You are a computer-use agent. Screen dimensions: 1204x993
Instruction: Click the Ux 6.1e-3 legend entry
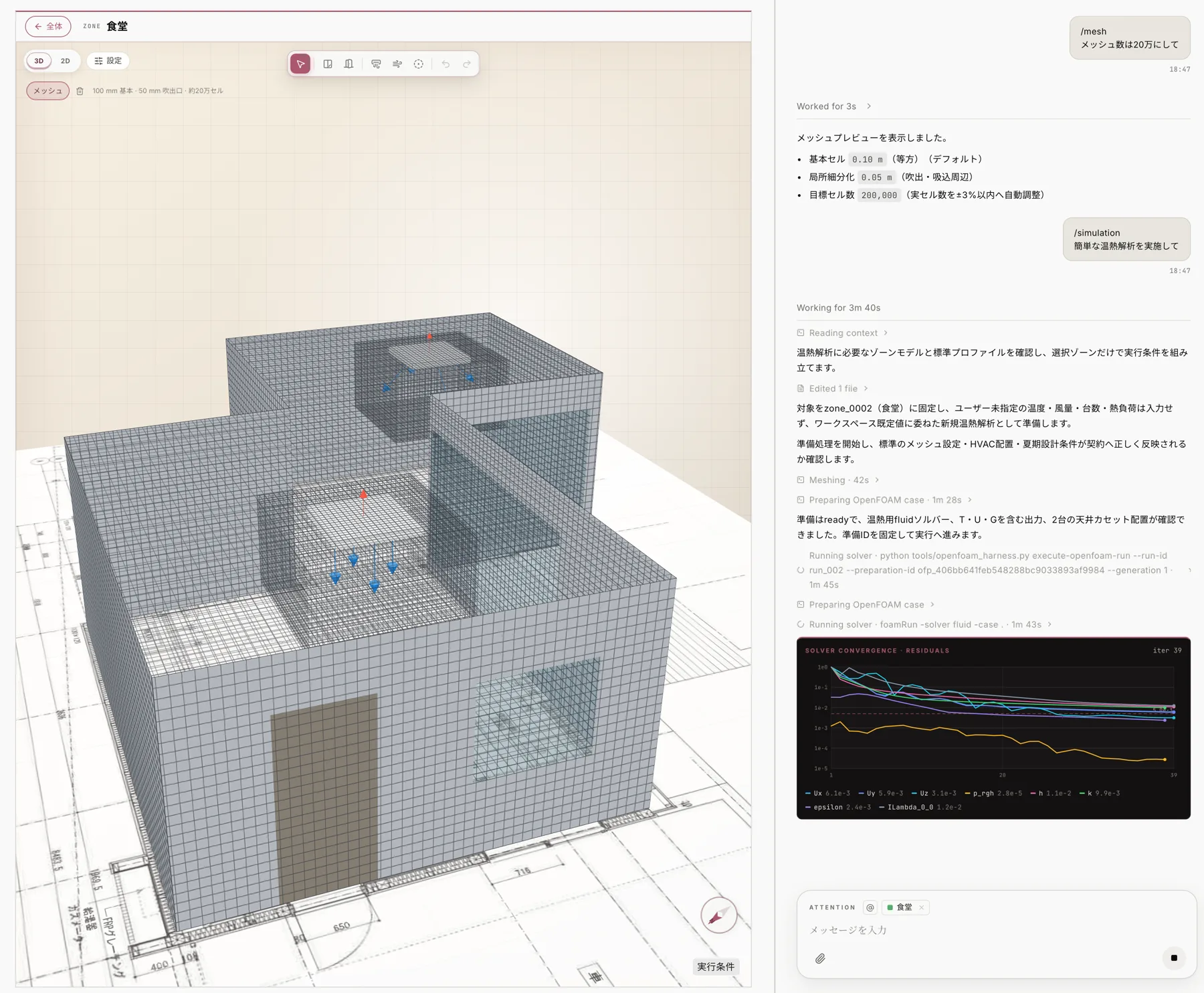click(x=827, y=793)
